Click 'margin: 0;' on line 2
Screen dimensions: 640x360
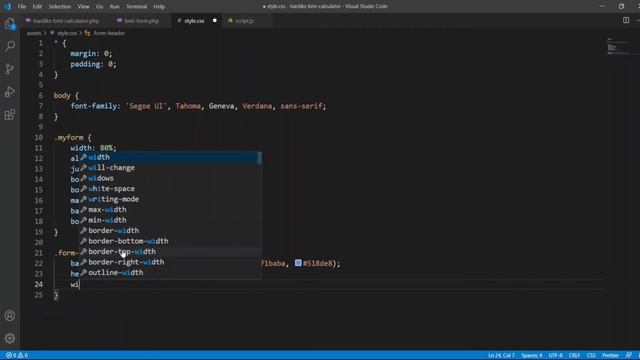tap(91, 53)
